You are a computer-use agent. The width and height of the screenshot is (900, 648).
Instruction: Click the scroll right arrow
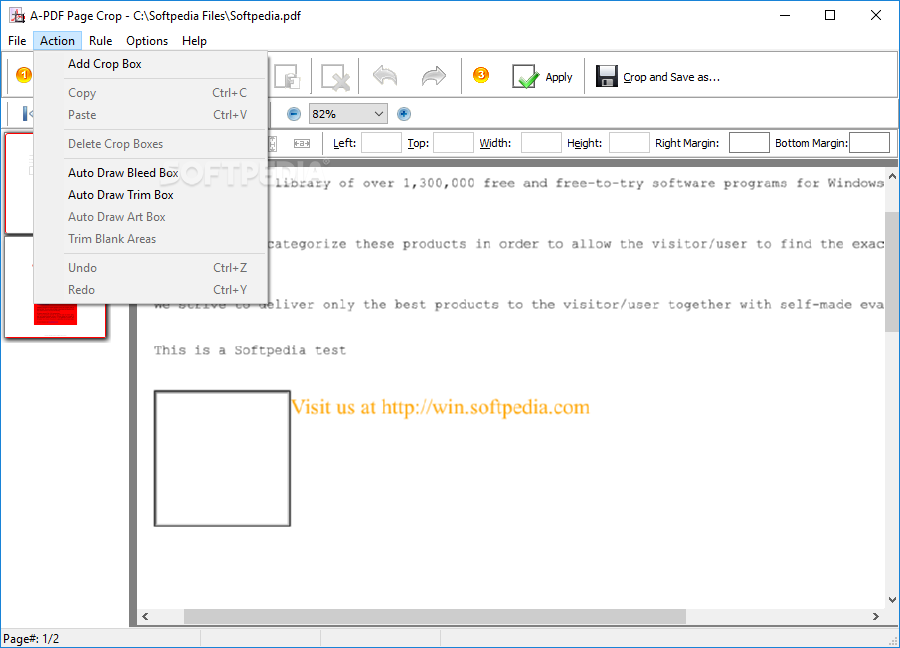(875, 616)
